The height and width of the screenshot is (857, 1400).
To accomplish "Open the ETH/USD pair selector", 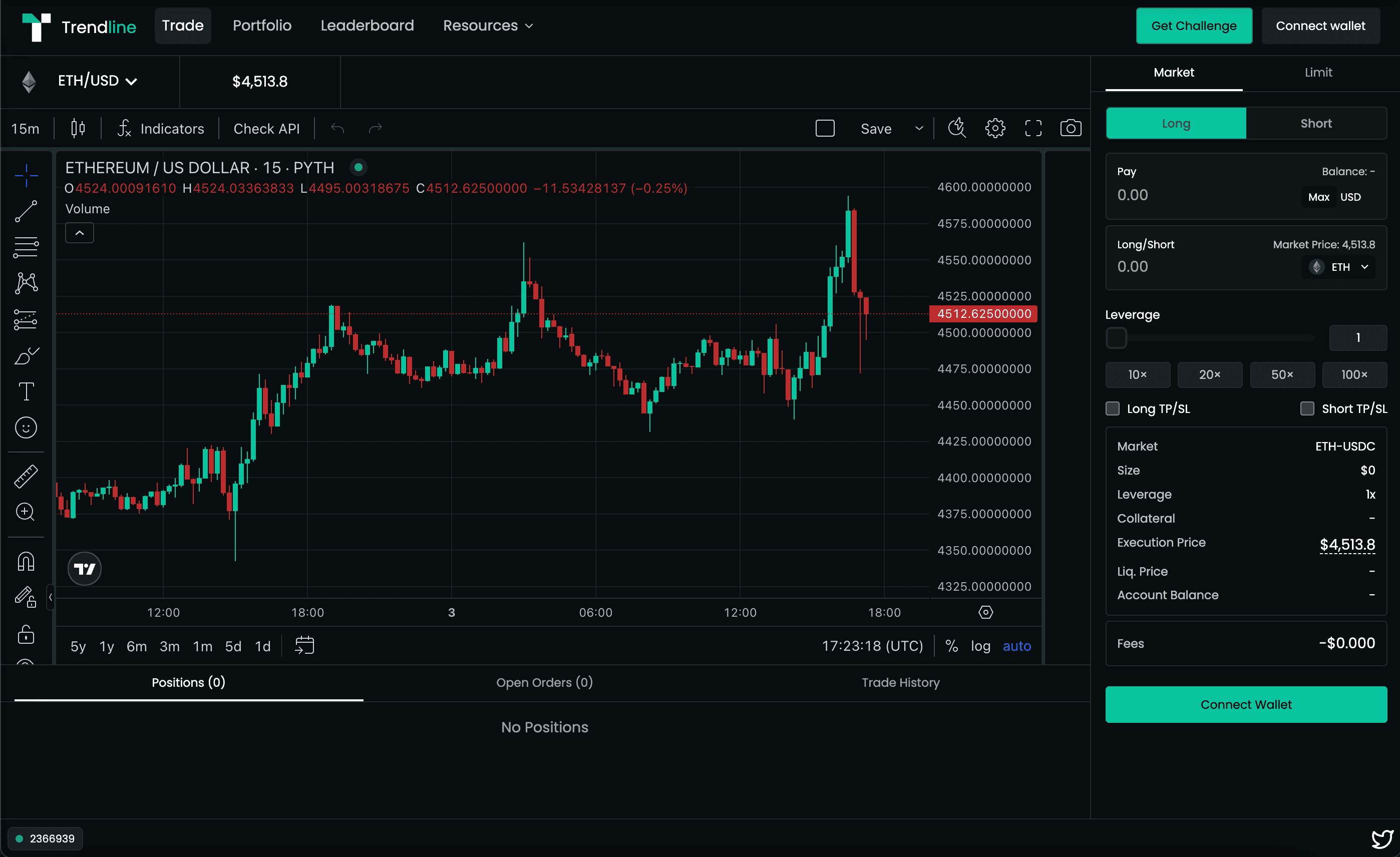I will coord(97,81).
